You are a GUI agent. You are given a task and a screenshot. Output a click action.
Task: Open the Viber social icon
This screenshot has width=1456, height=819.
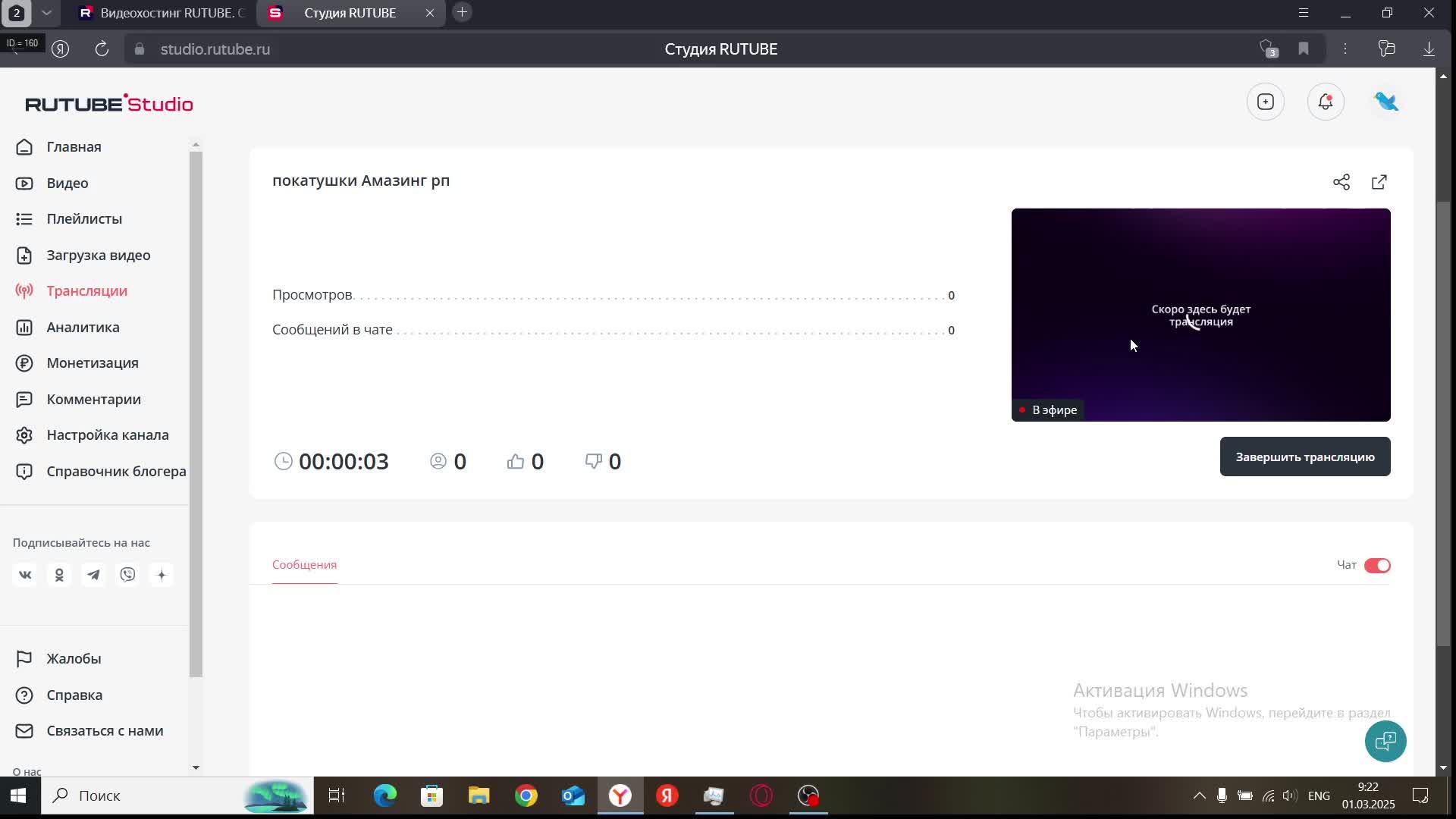point(127,575)
